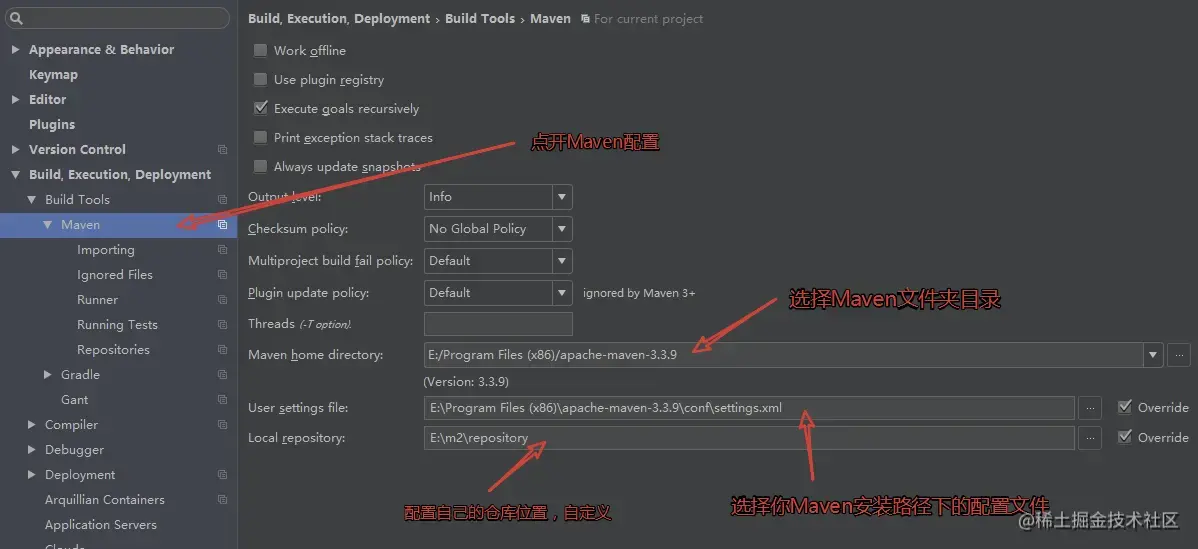
Task: Expand the Deployment node
Action: coord(31,475)
